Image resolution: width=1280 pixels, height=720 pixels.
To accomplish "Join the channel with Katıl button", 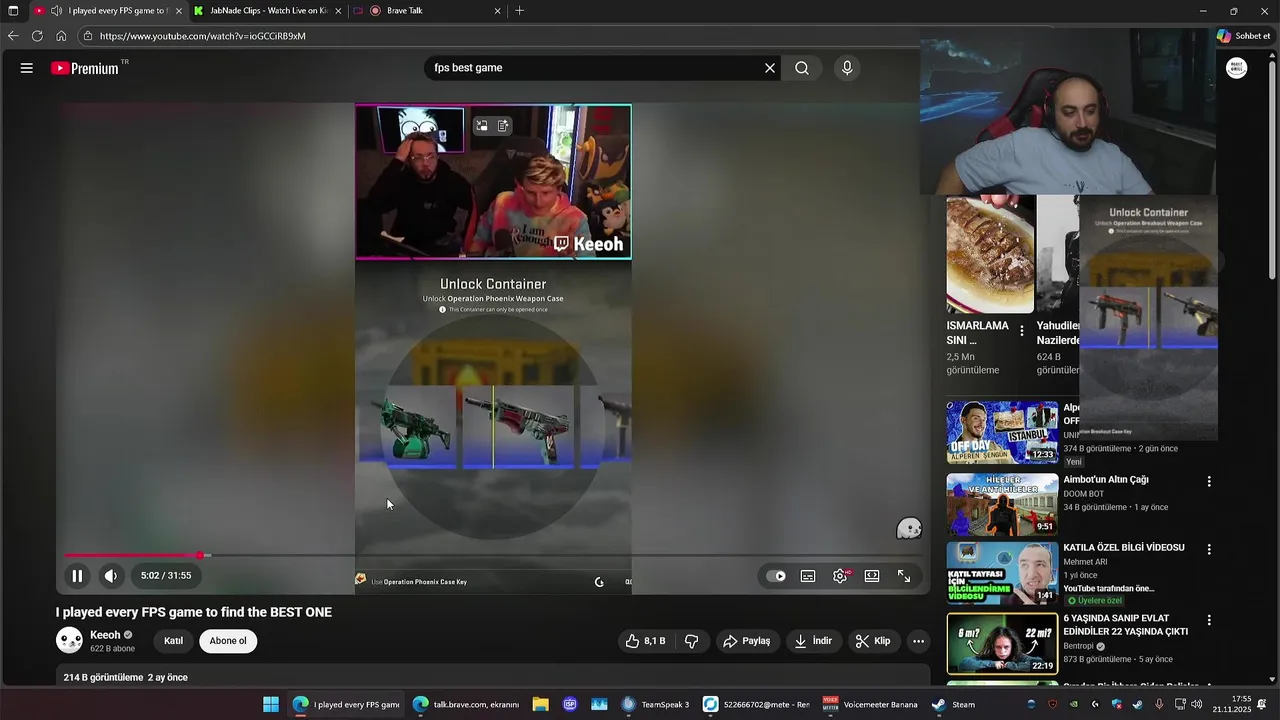I will tap(173, 641).
